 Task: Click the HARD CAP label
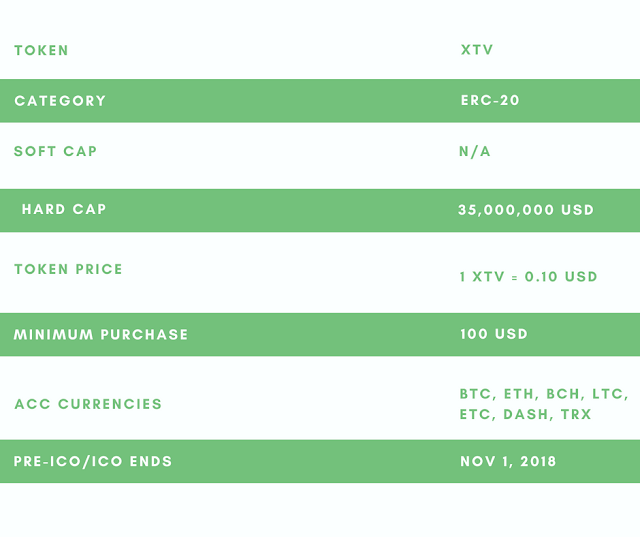[64, 209]
